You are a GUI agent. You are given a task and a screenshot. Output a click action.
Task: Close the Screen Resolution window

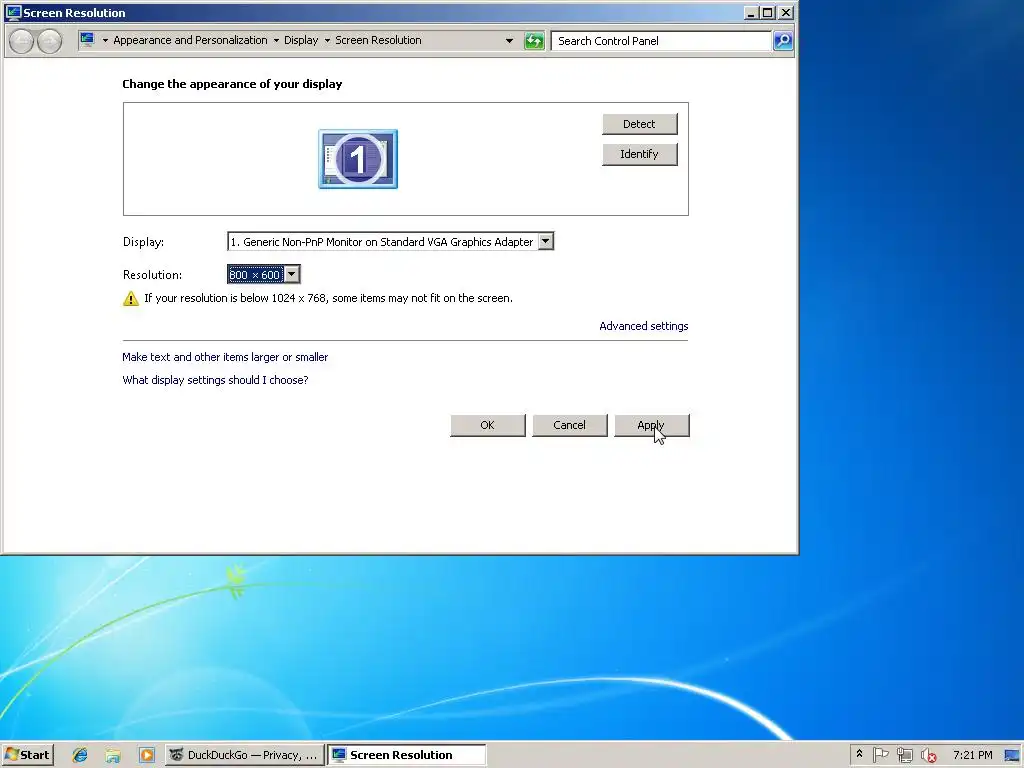786,12
